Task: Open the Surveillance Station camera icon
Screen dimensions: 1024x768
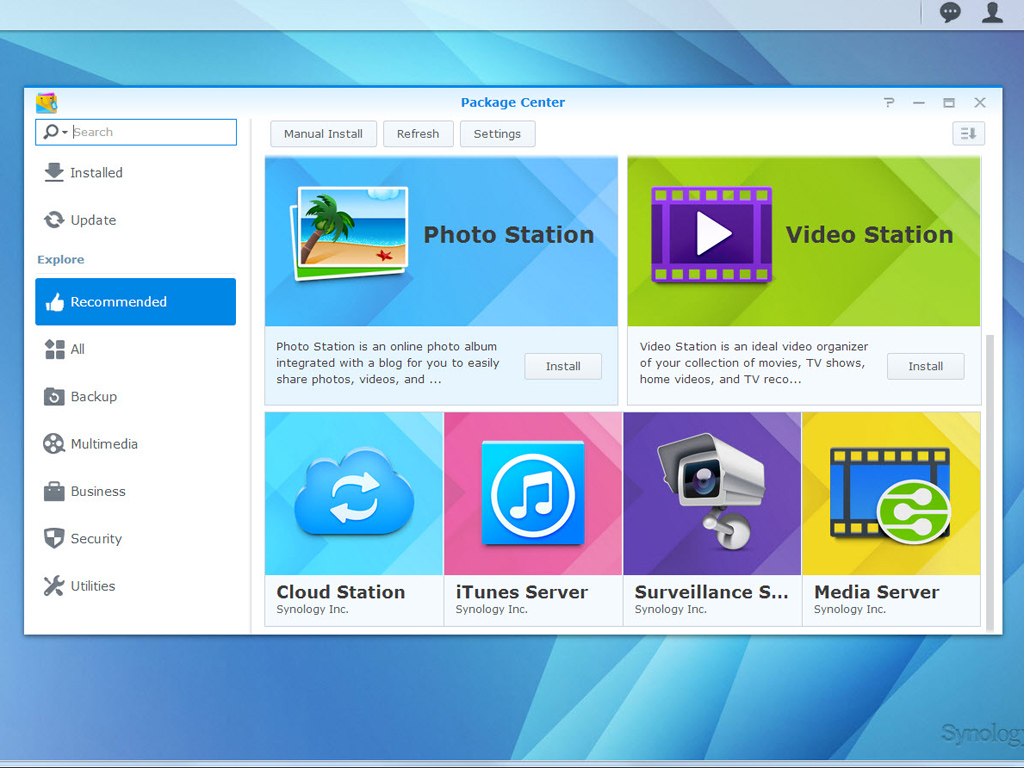Action: (x=712, y=490)
